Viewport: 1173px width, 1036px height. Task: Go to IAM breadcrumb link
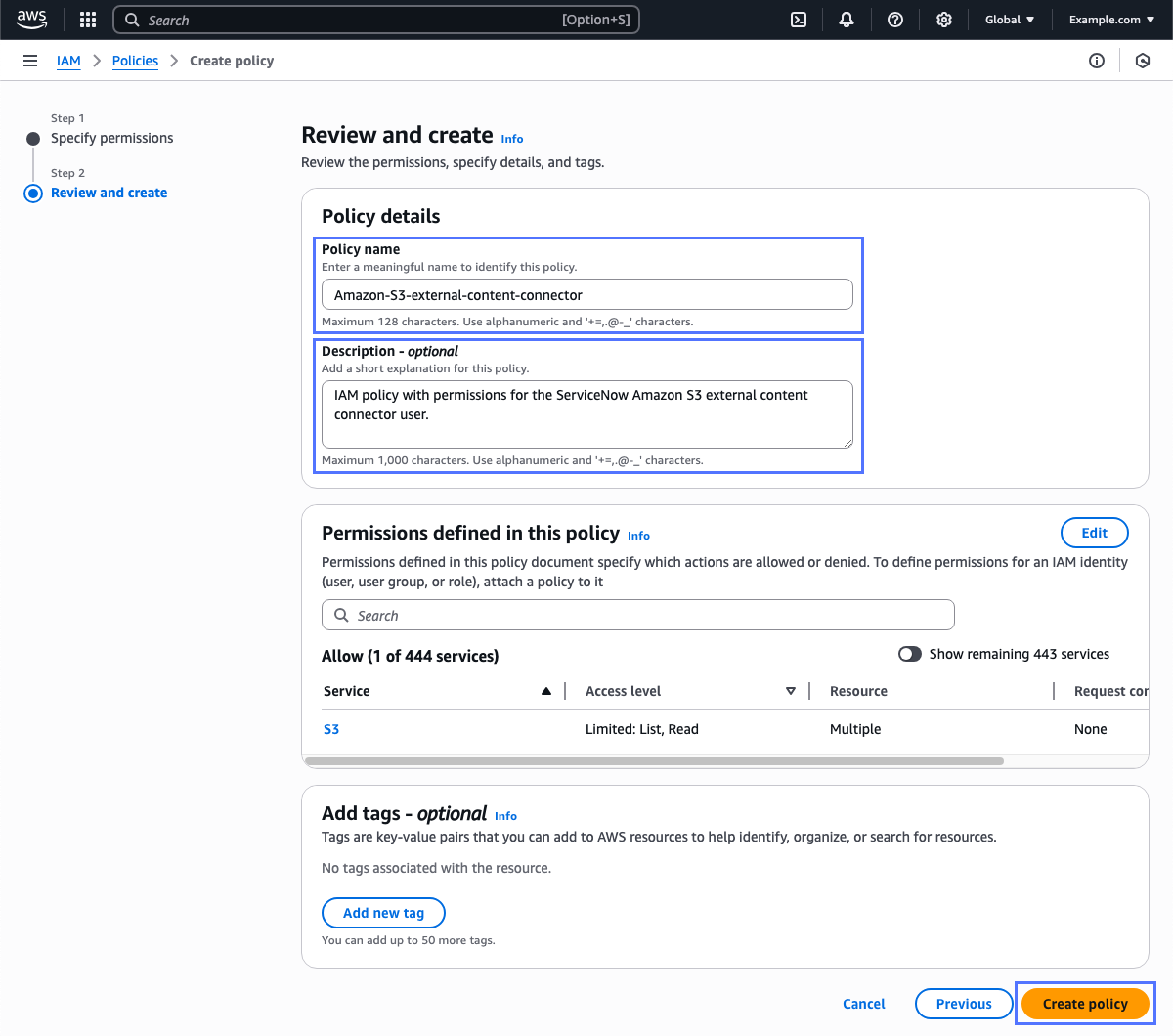click(x=68, y=61)
